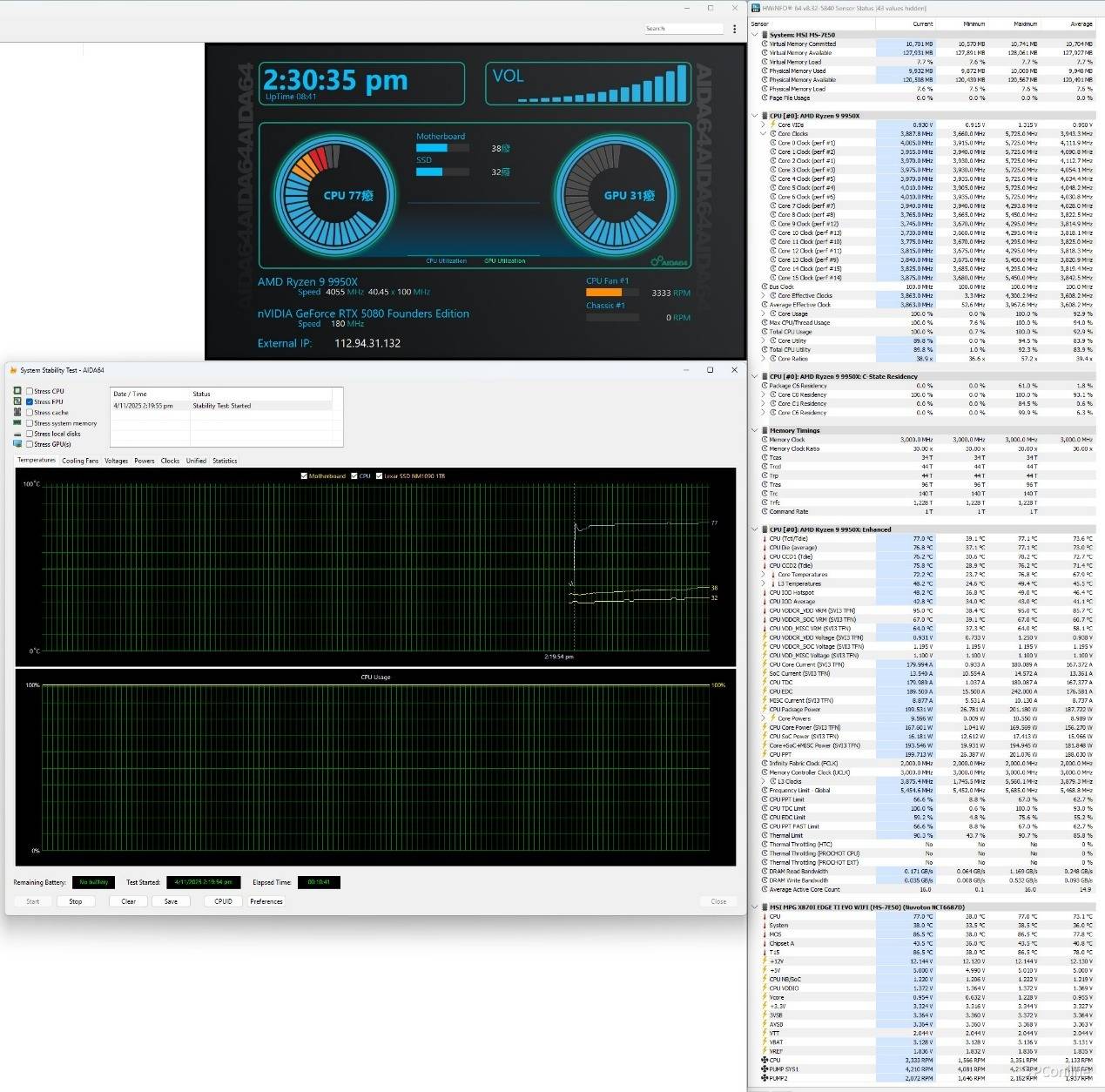Click the Search input field
Viewport: 1105px width, 1092px height.
pyautogui.click(x=684, y=29)
